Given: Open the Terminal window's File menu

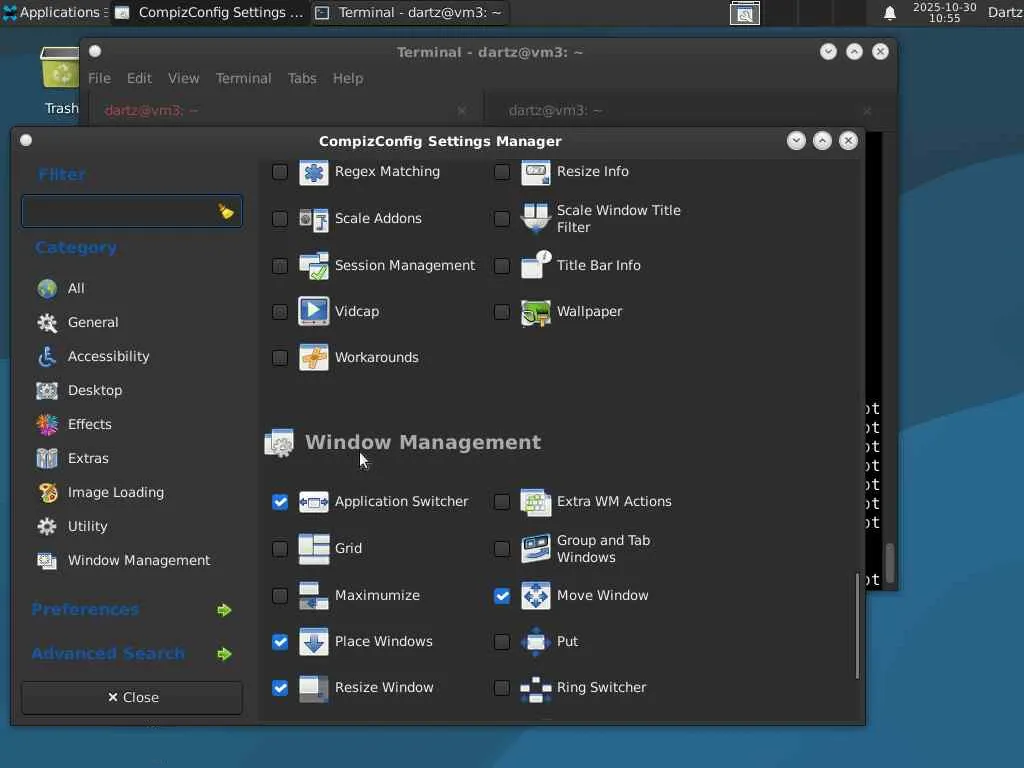Looking at the screenshot, I should click(99, 78).
